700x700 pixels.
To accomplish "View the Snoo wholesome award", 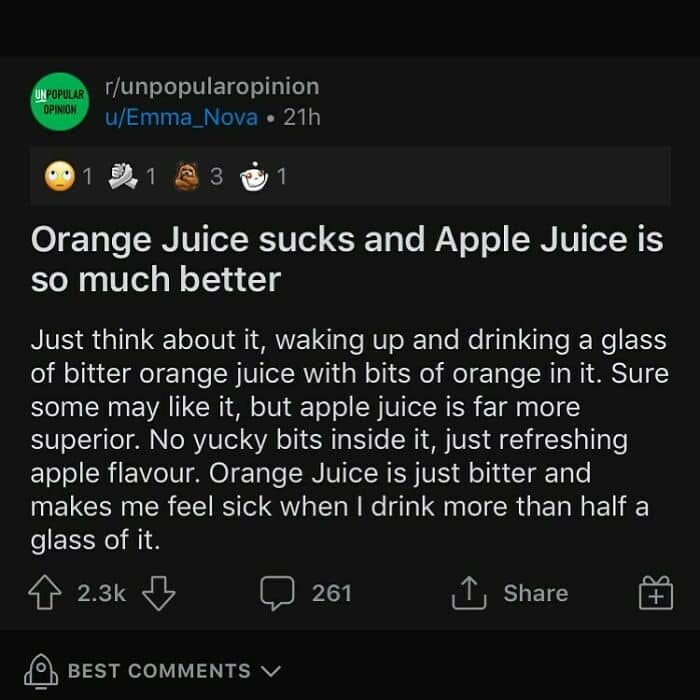I will click(x=254, y=176).
